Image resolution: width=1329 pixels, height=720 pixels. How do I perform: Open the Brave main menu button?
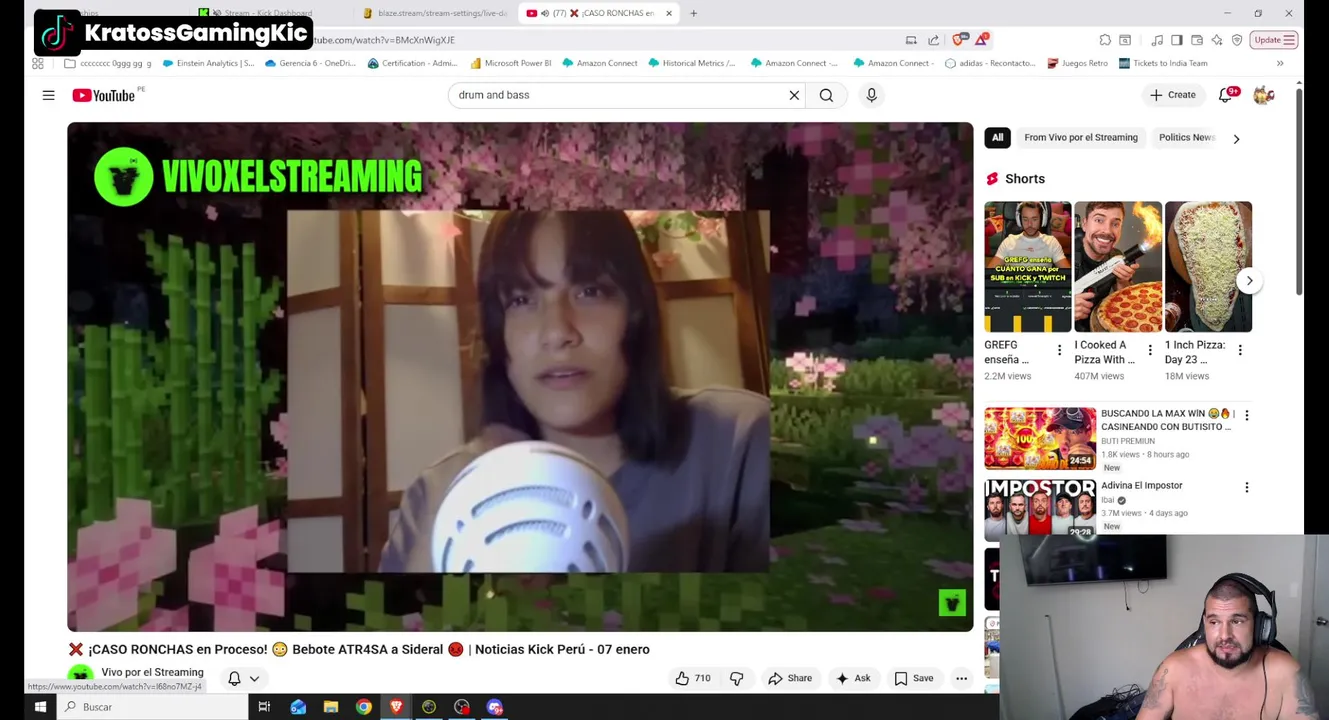[x=1289, y=40]
